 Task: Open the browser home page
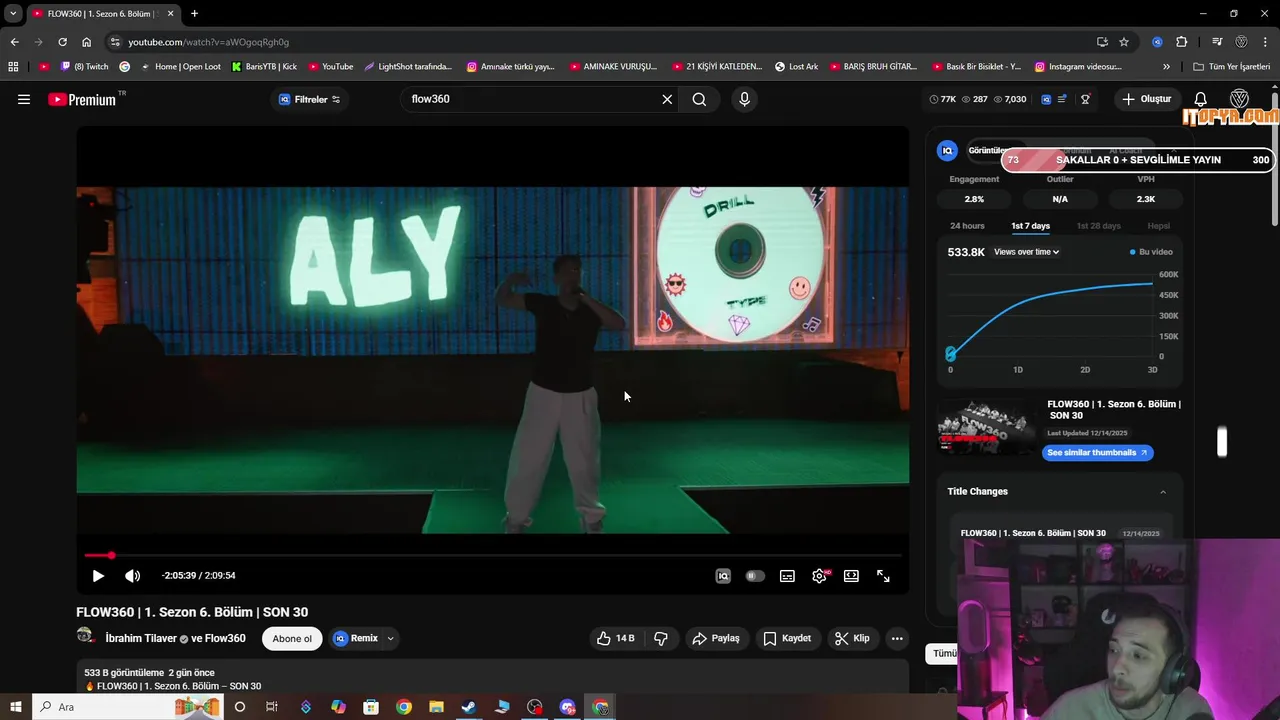coord(86,42)
